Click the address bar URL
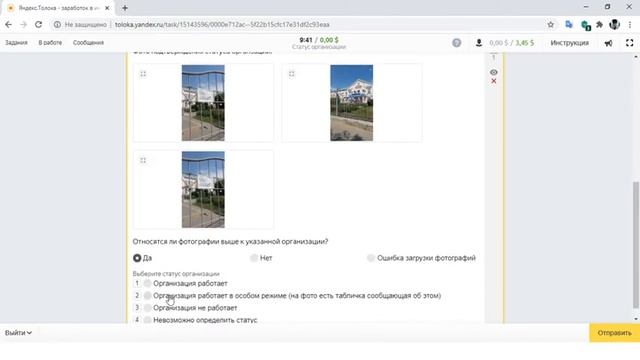Screen dimensions: 640x360 [222, 24]
